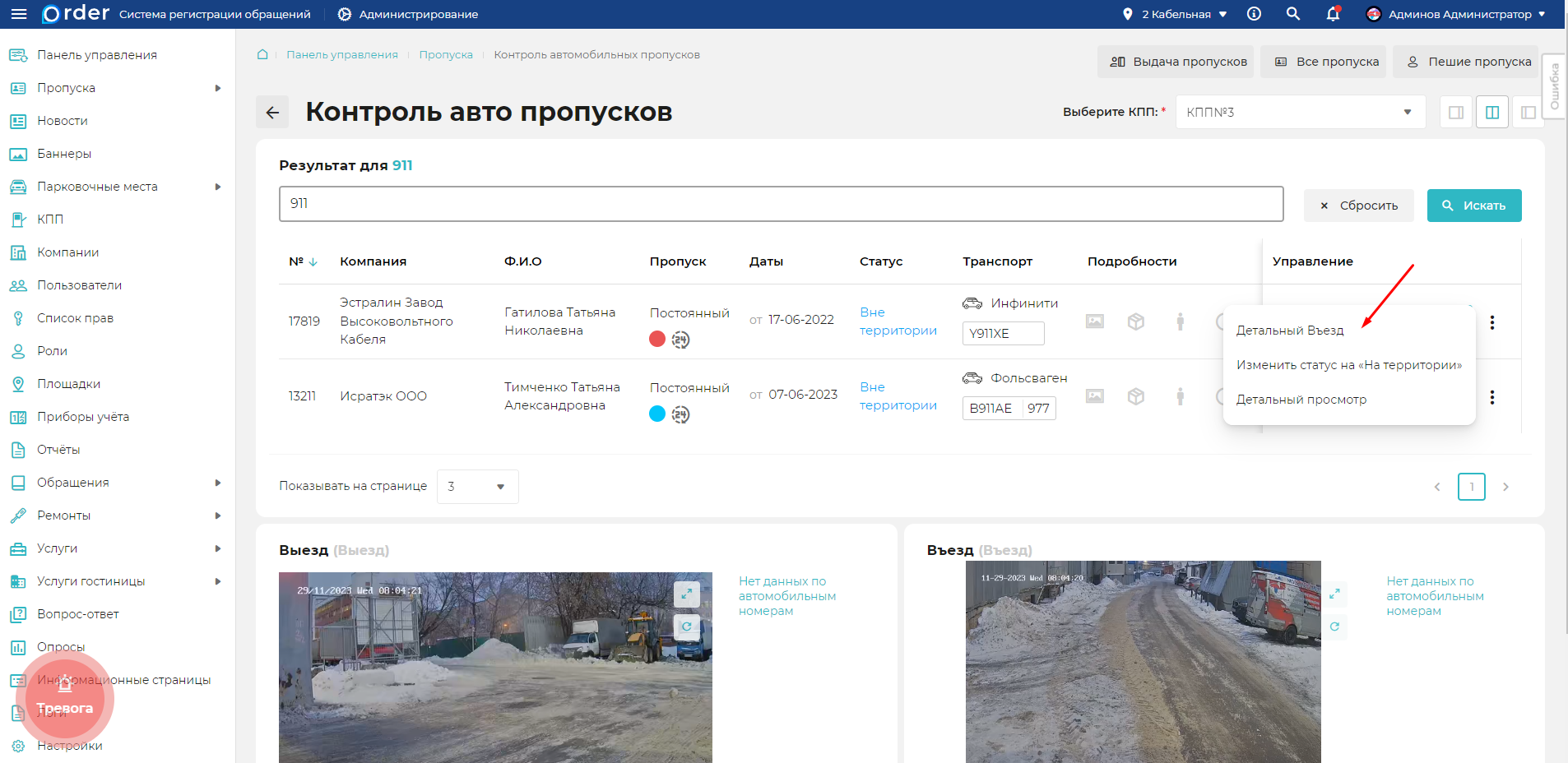This screenshot has width=1568, height=763.
Task: Click the search field containing 911
Action: coord(781,203)
